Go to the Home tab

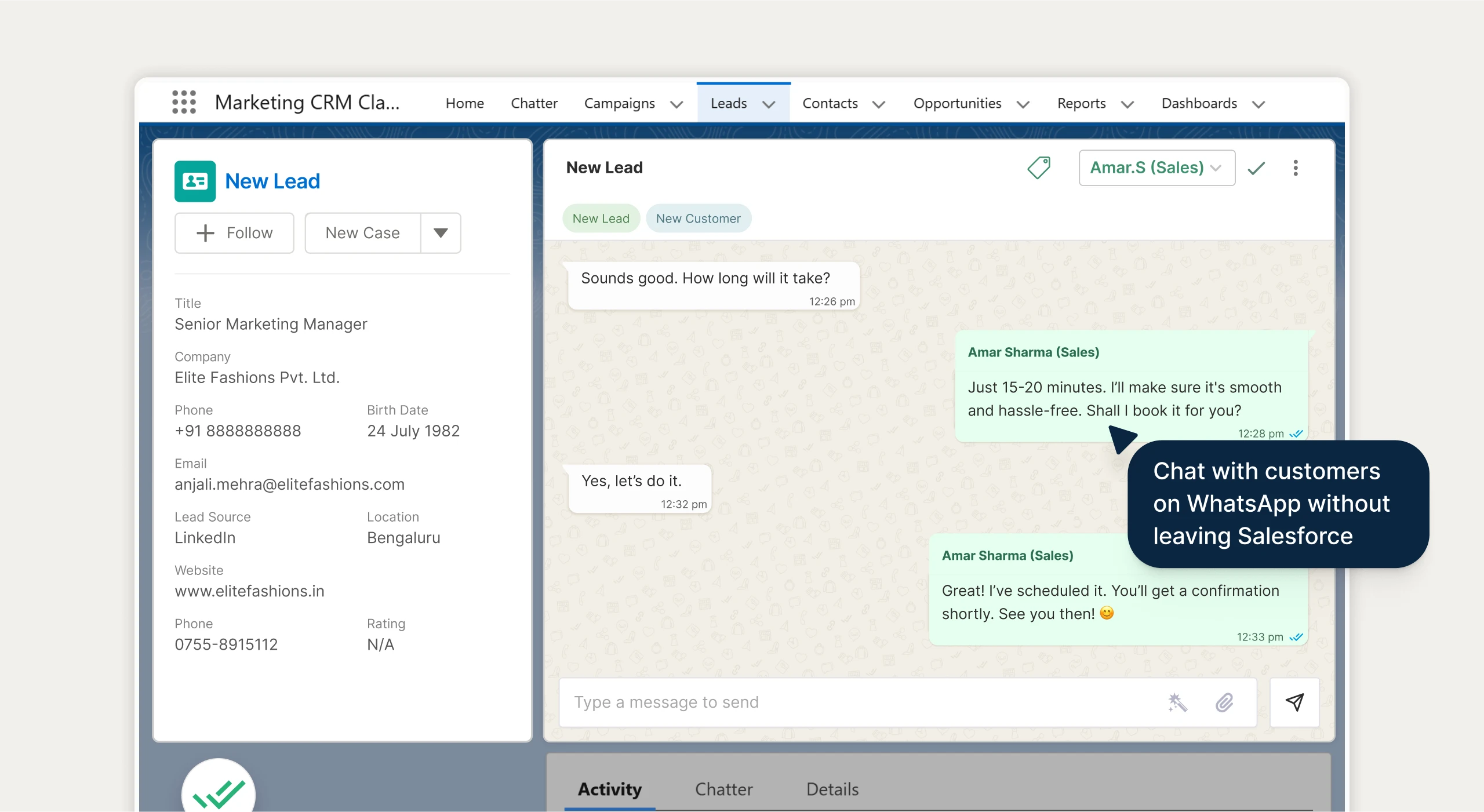(465, 103)
